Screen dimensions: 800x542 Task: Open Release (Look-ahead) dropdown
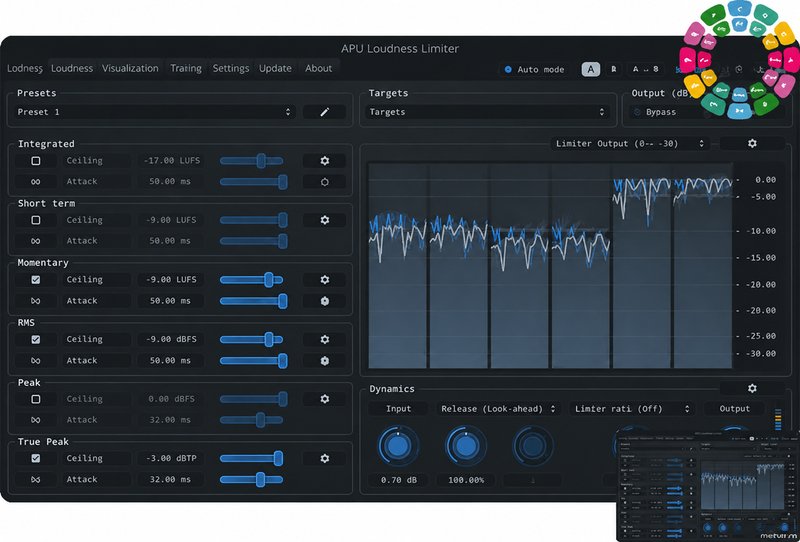(498, 409)
